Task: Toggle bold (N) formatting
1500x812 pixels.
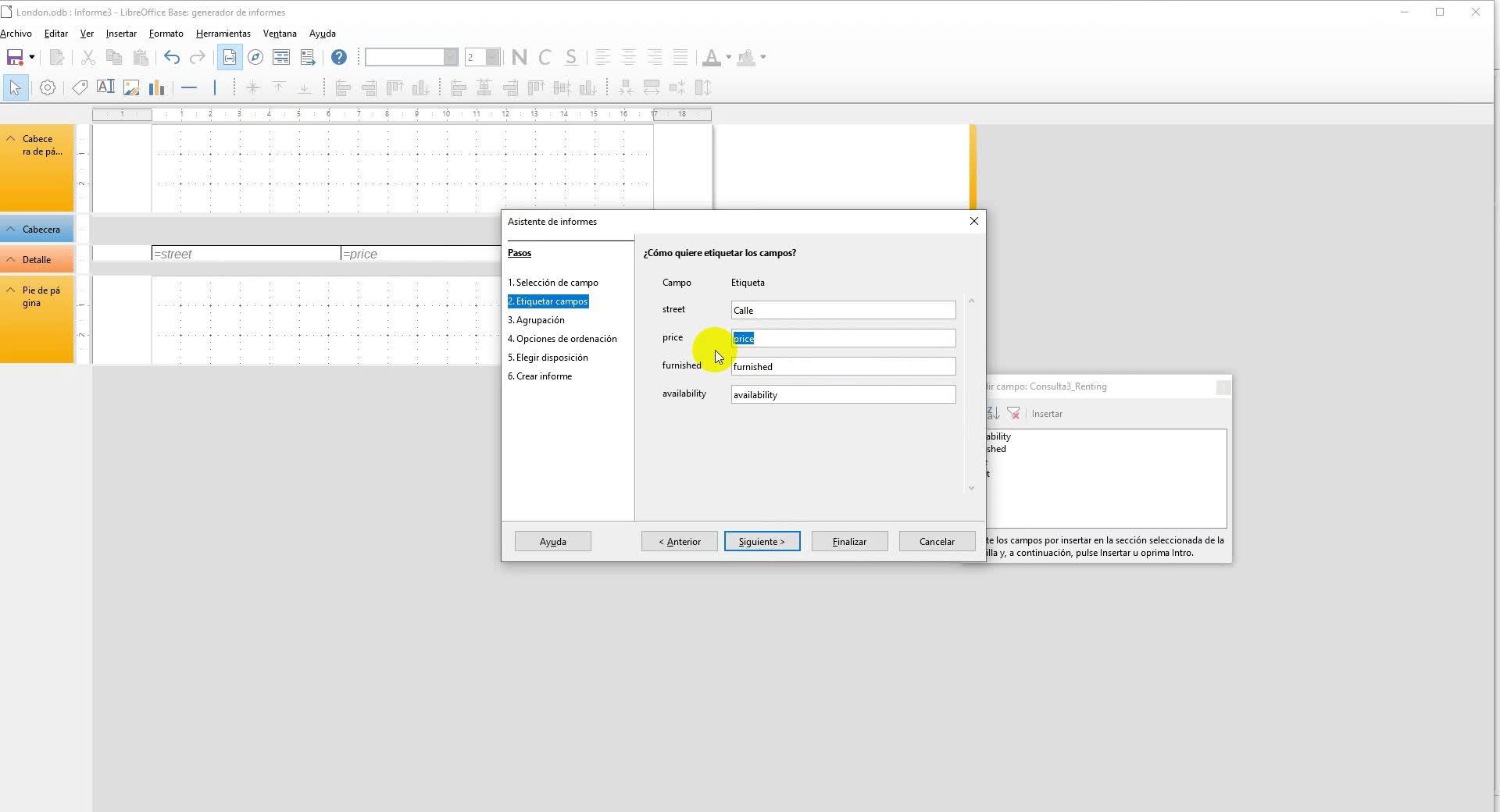Action: pyautogui.click(x=520, y=57)
